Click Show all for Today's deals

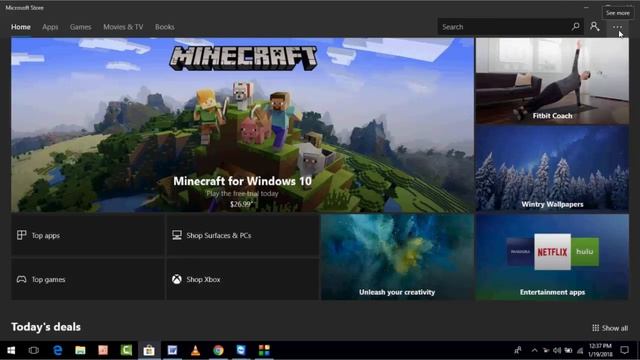tap(610, 328)
